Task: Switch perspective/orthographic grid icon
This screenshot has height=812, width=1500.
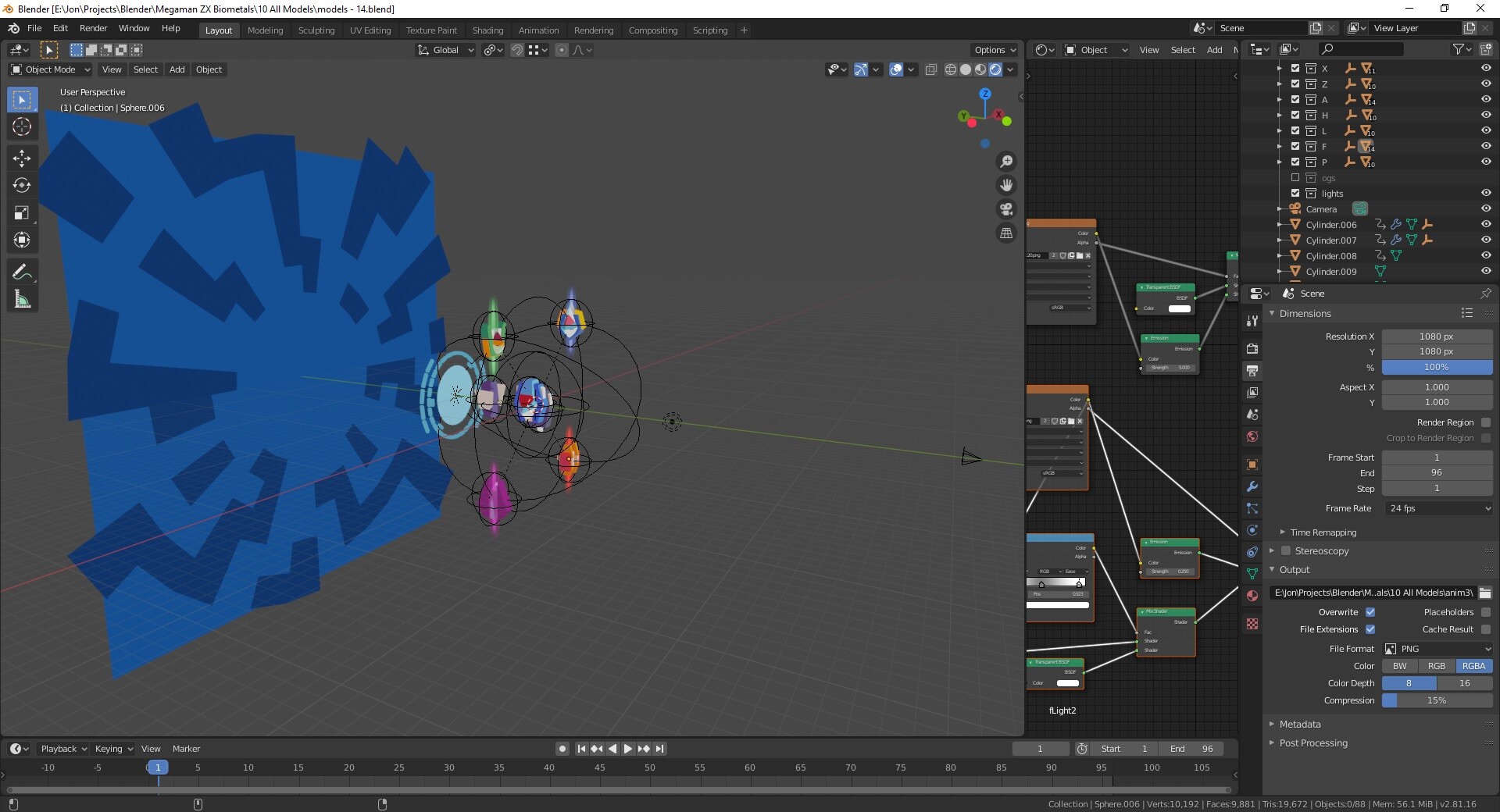Action: [1006, 233]
